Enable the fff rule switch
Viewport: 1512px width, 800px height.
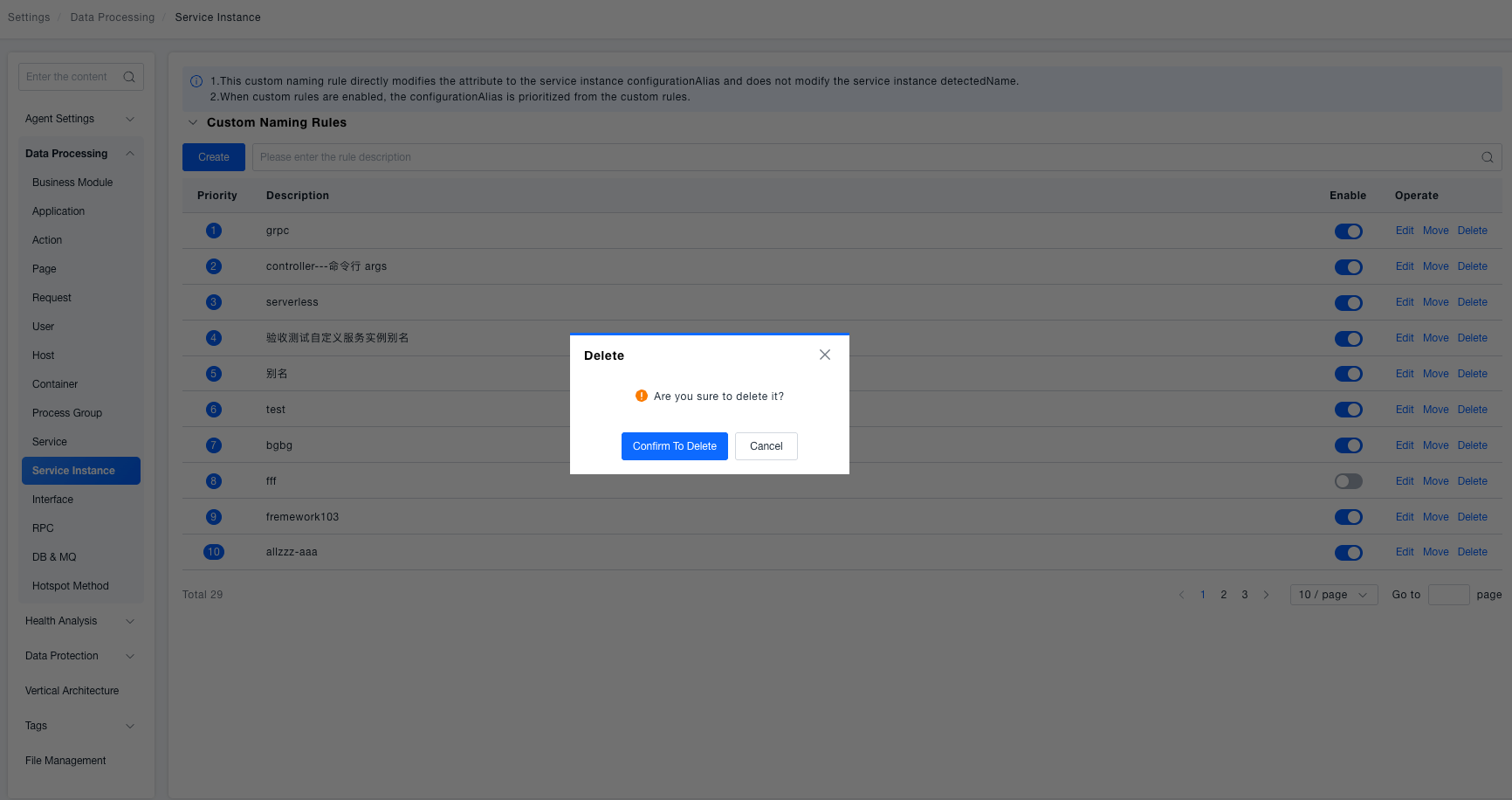1349,481
